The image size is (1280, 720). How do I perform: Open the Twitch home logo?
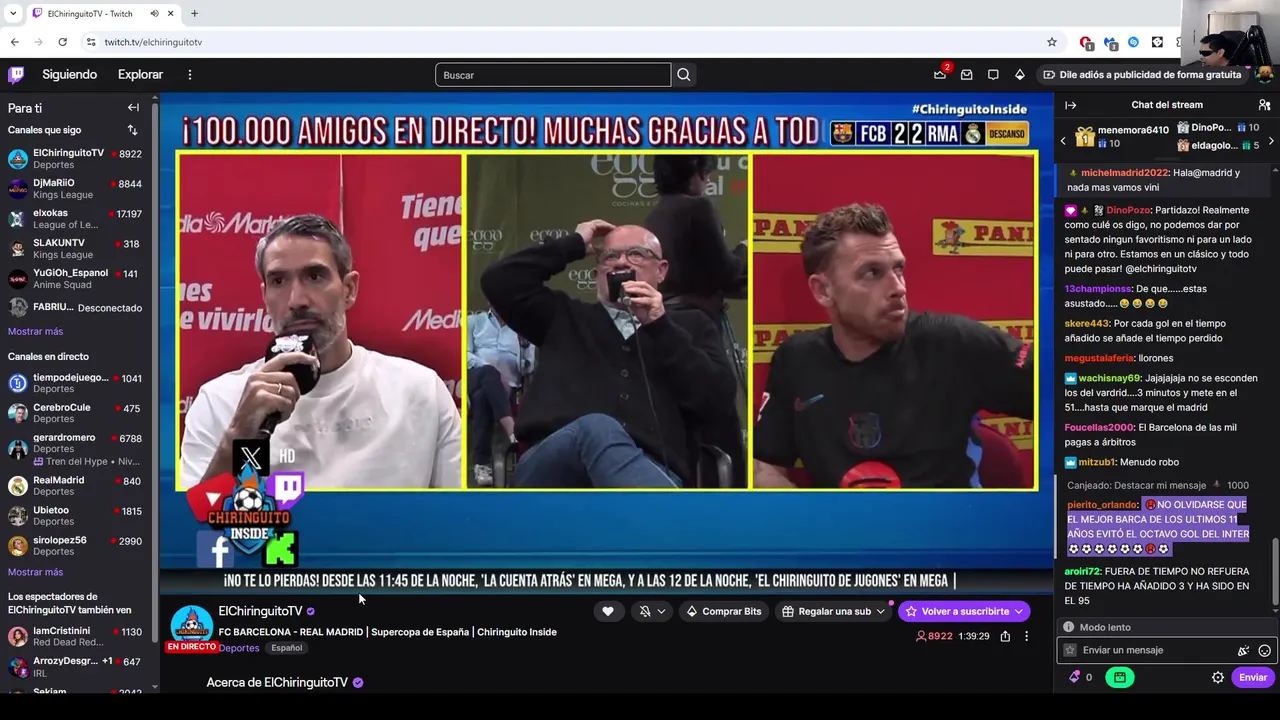pyautogui.click(x=16, y=75)
